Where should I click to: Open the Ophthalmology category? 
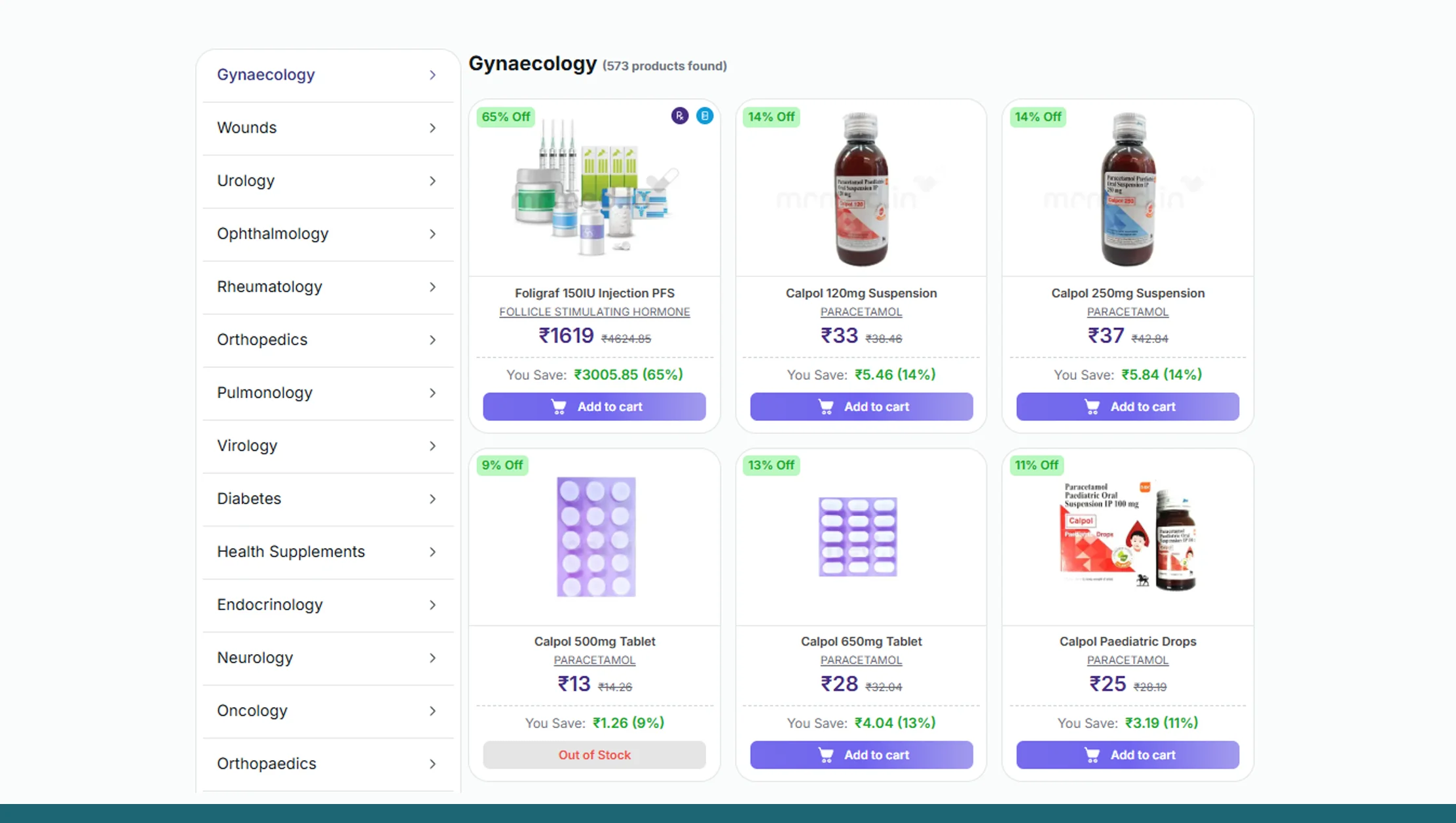point(272,234)
